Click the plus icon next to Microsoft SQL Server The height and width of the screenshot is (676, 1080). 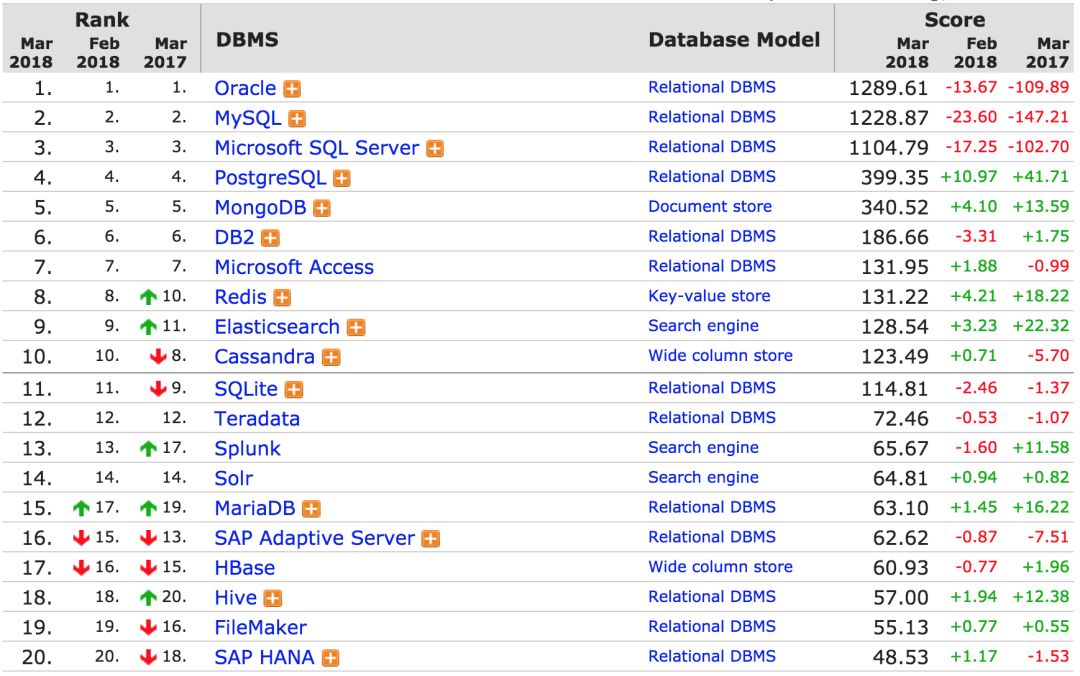click(435, 149)
